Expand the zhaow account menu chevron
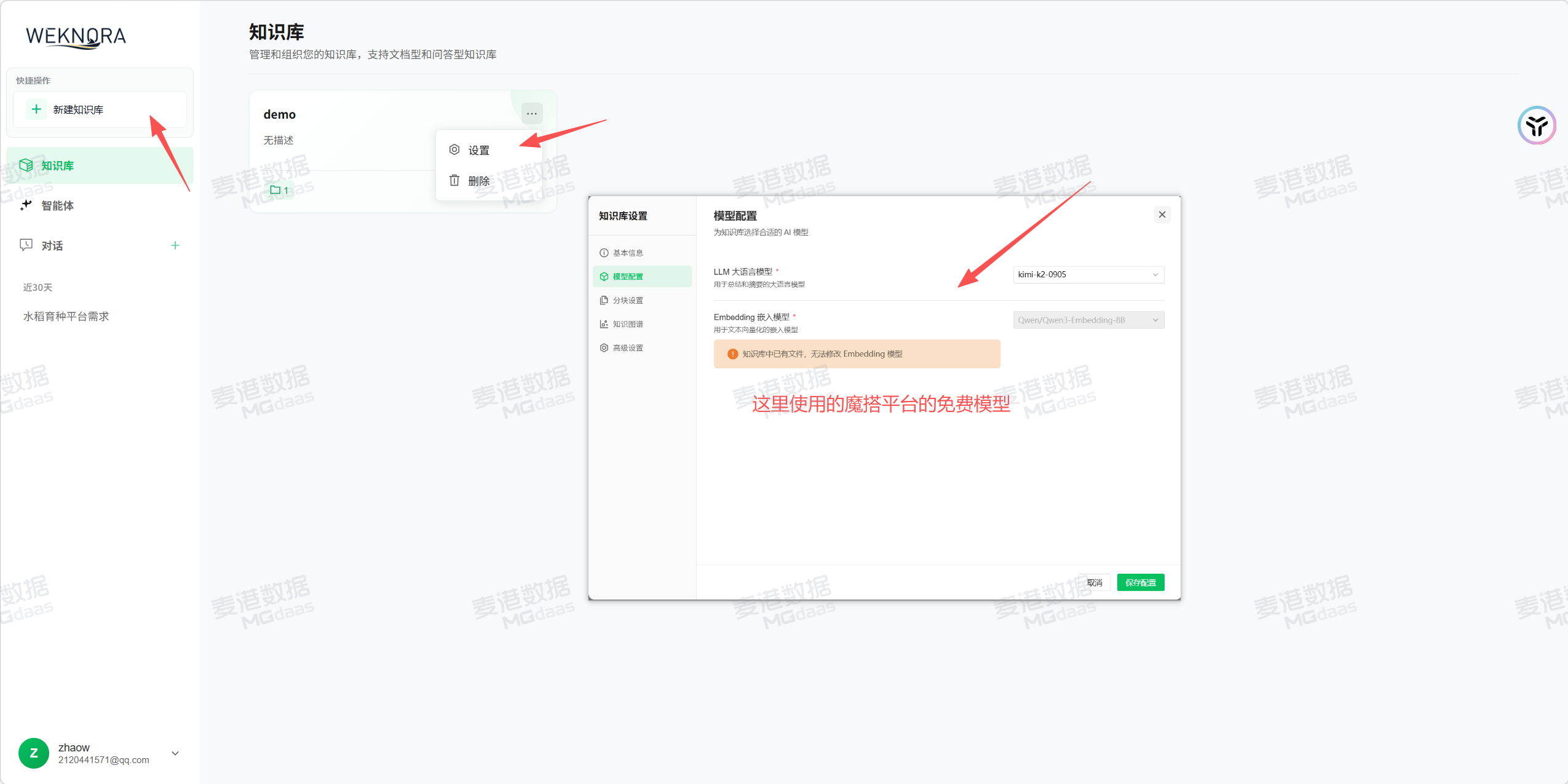Image resolution: width=1568 pixels, height=784 pixels. [175, 753]
